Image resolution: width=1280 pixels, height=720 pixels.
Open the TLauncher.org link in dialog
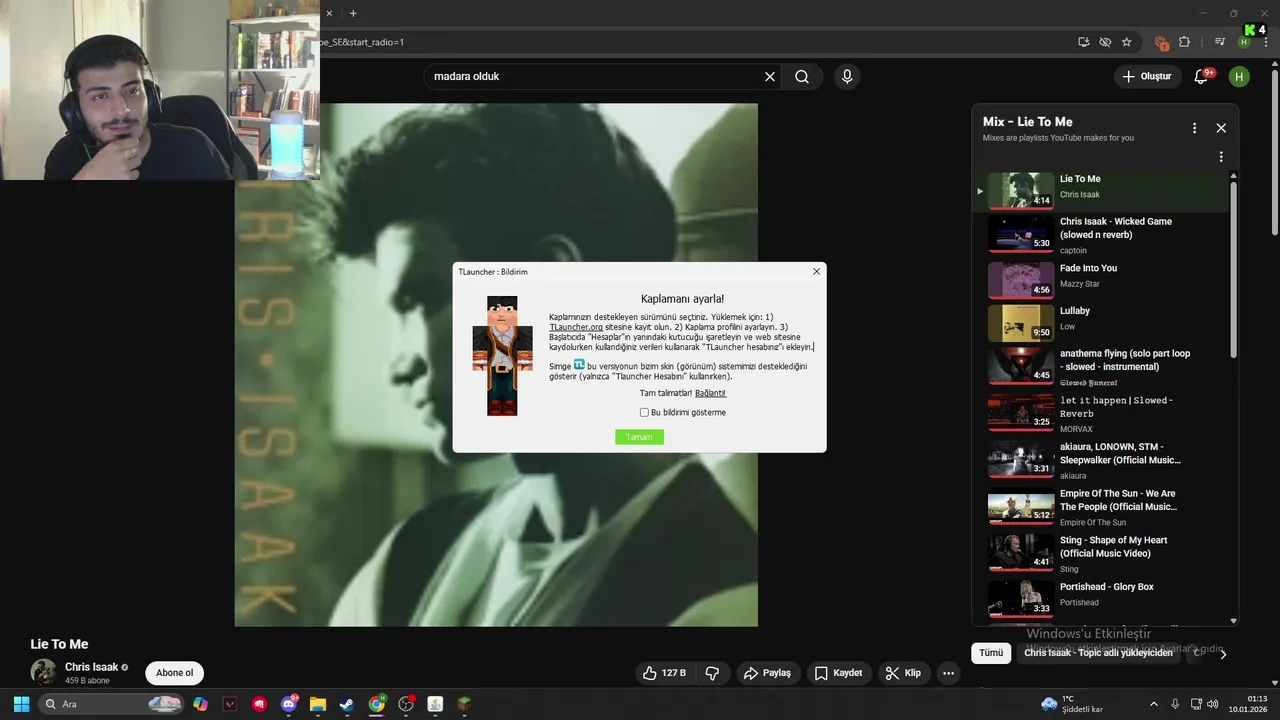coord(576,327)
